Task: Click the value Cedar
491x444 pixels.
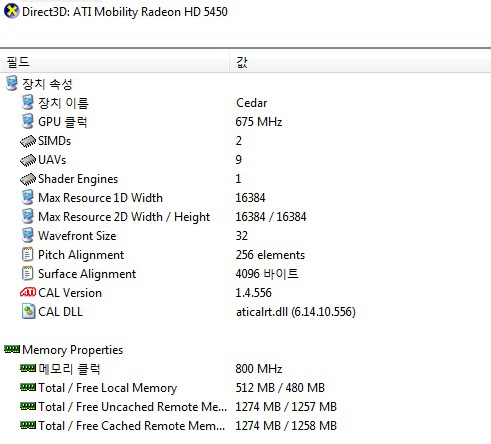Action: click(252, 103)
